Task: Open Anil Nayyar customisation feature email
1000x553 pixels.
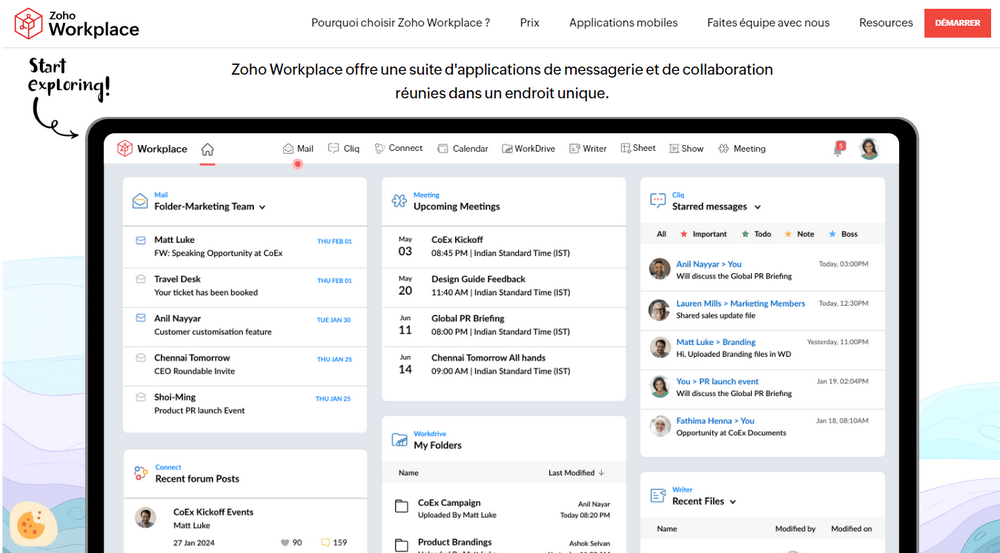Action: coord(245,325)
